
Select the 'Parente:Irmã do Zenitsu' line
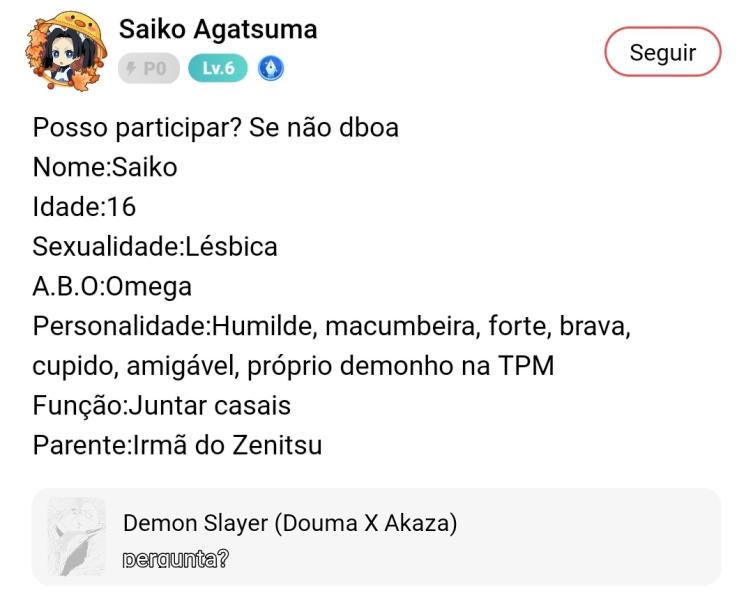click(177, 444)
